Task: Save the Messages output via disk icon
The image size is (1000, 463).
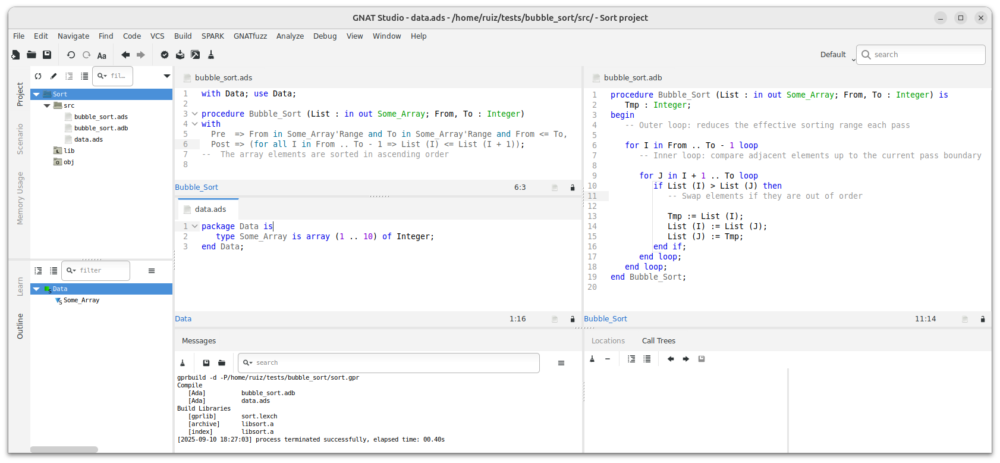Action: pyautogui.click(x=206, y=362)
